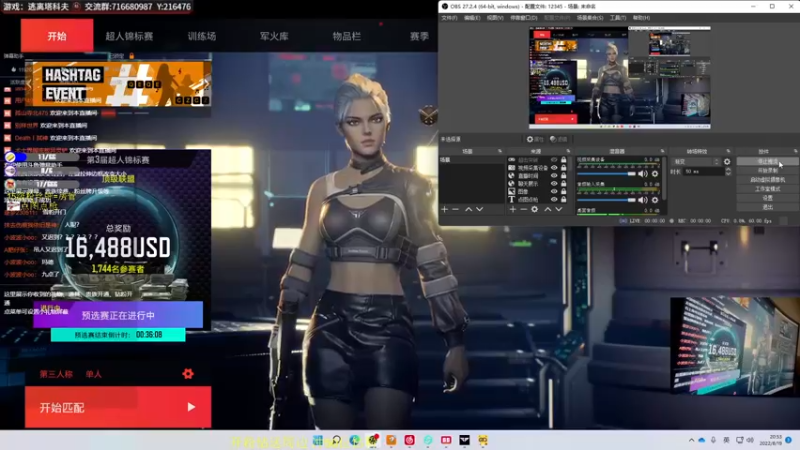Open the 文件(F) menu in OBS
This screenshot has height=450, width=800.
[x=449, y=18]
